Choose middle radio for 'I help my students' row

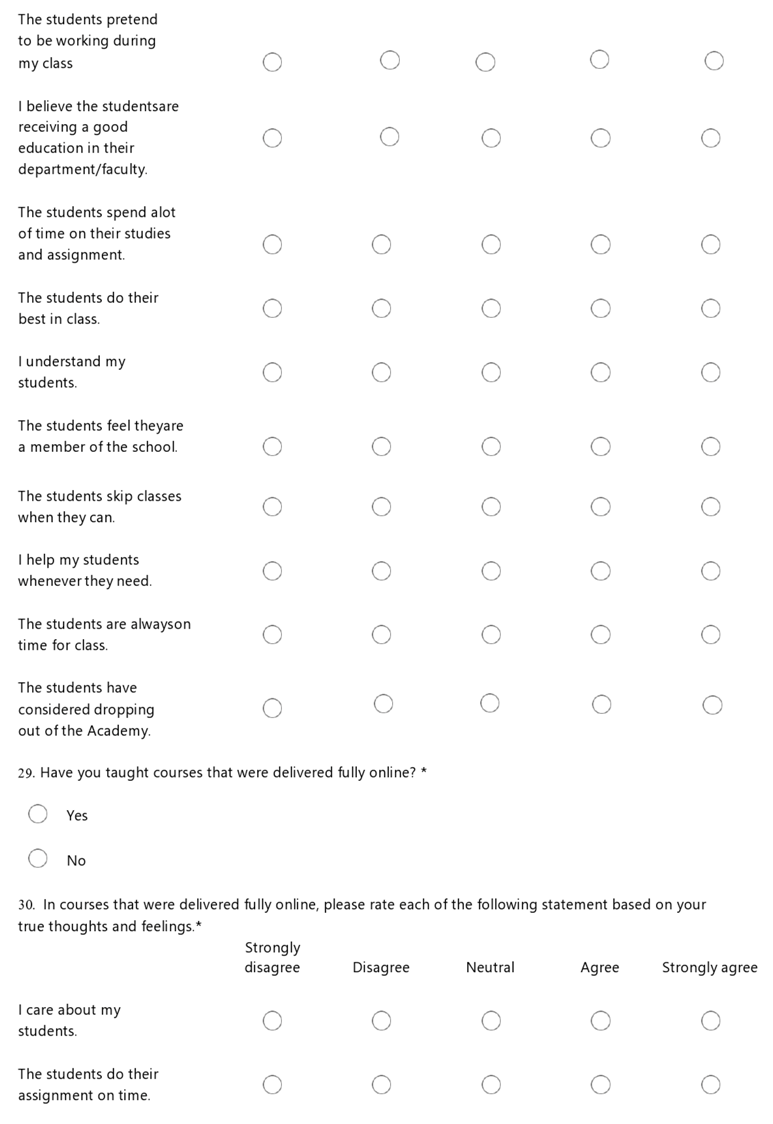(x=491, y=570)
